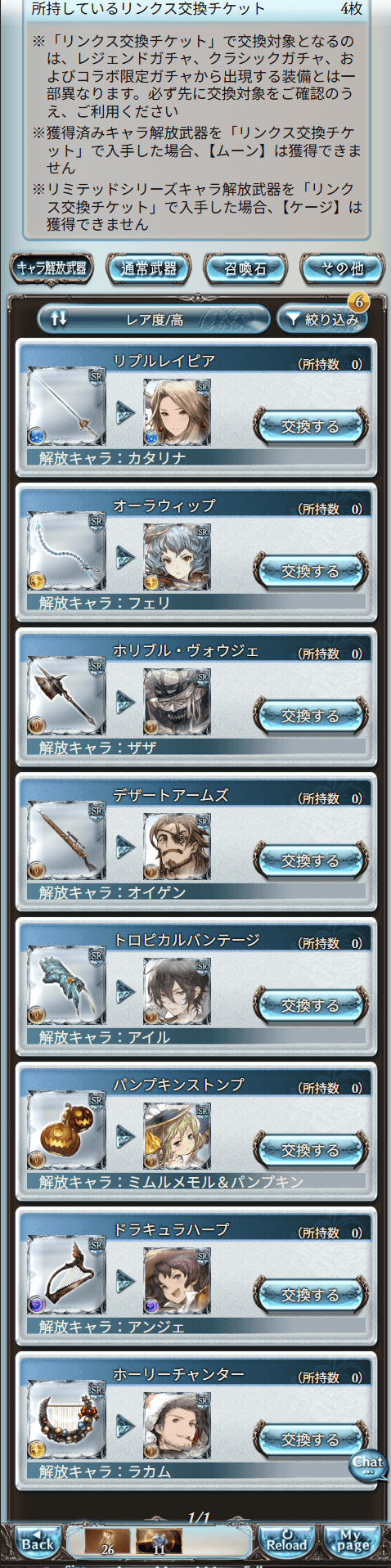
Task: Select the キャラ解放武器 tab
Action: (x=52, y=268)
